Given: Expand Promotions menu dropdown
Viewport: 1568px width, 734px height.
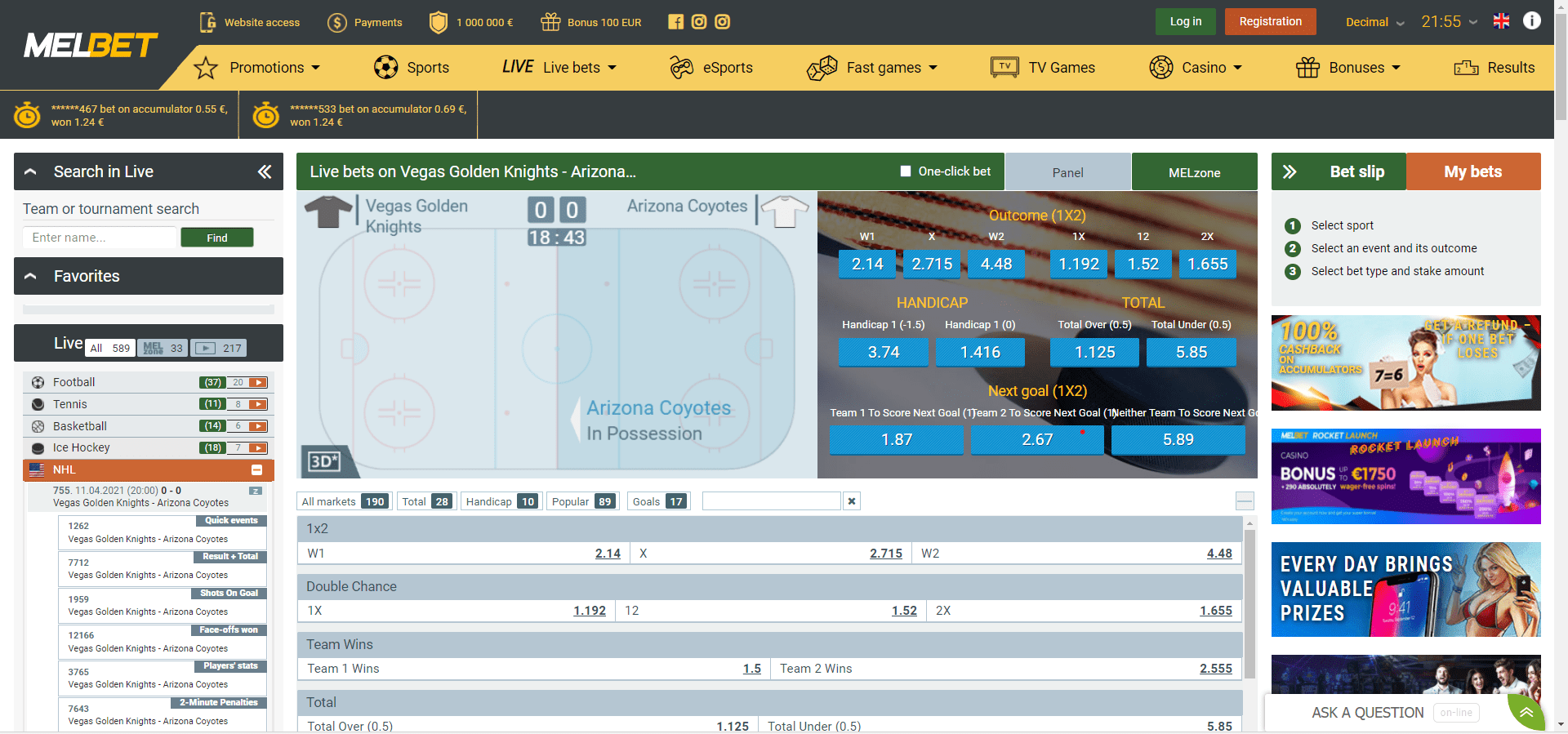Looking at the screenshot, I should tap(316, 68).
